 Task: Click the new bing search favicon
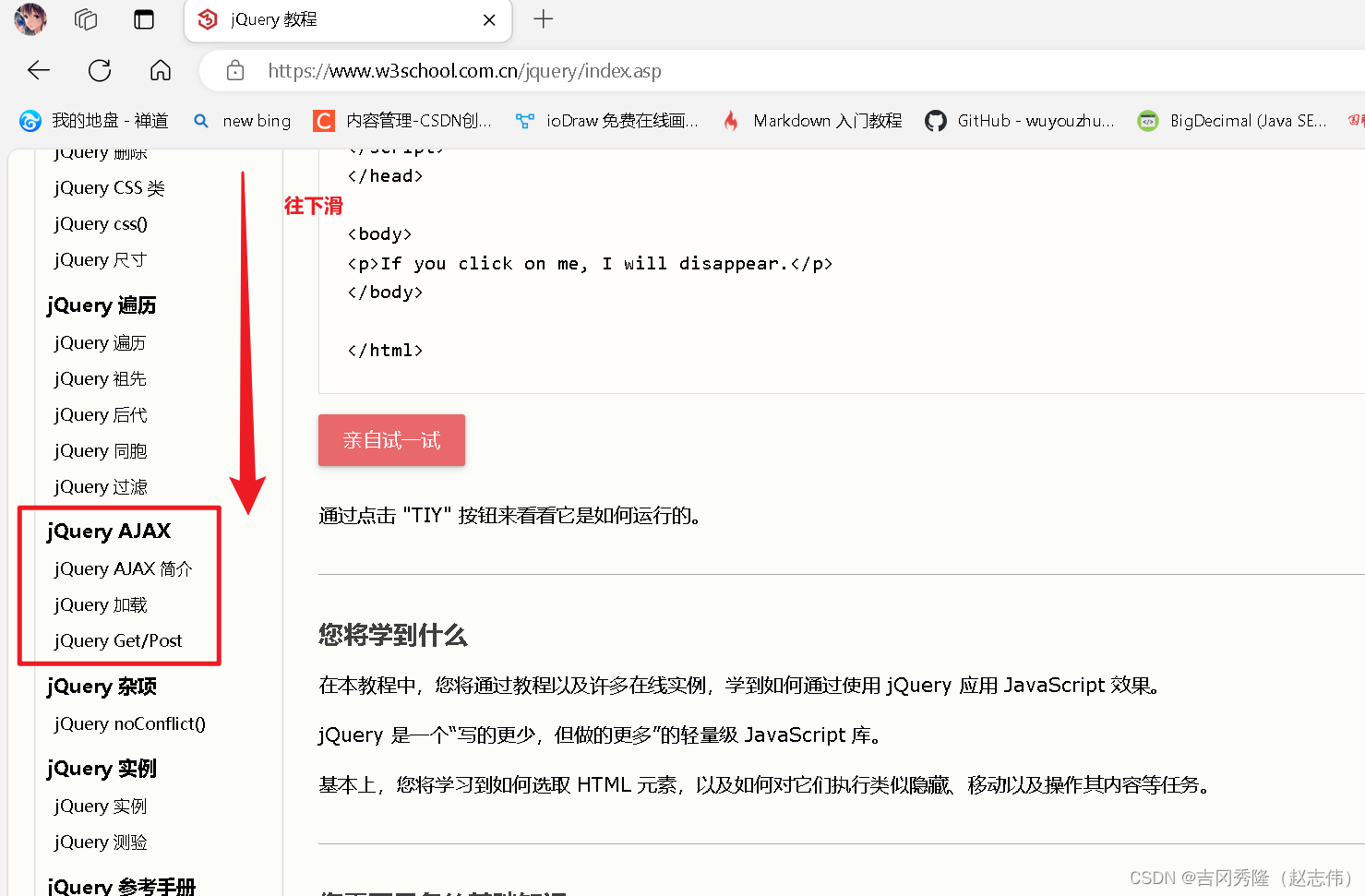click(x=201, y=121)
